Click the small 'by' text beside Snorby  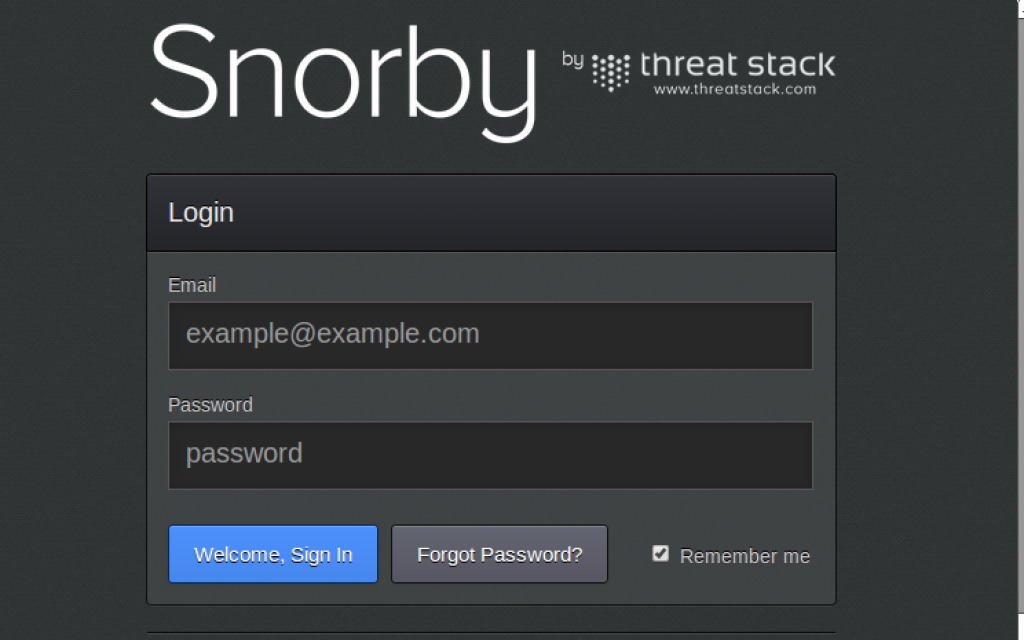point(573,60)
